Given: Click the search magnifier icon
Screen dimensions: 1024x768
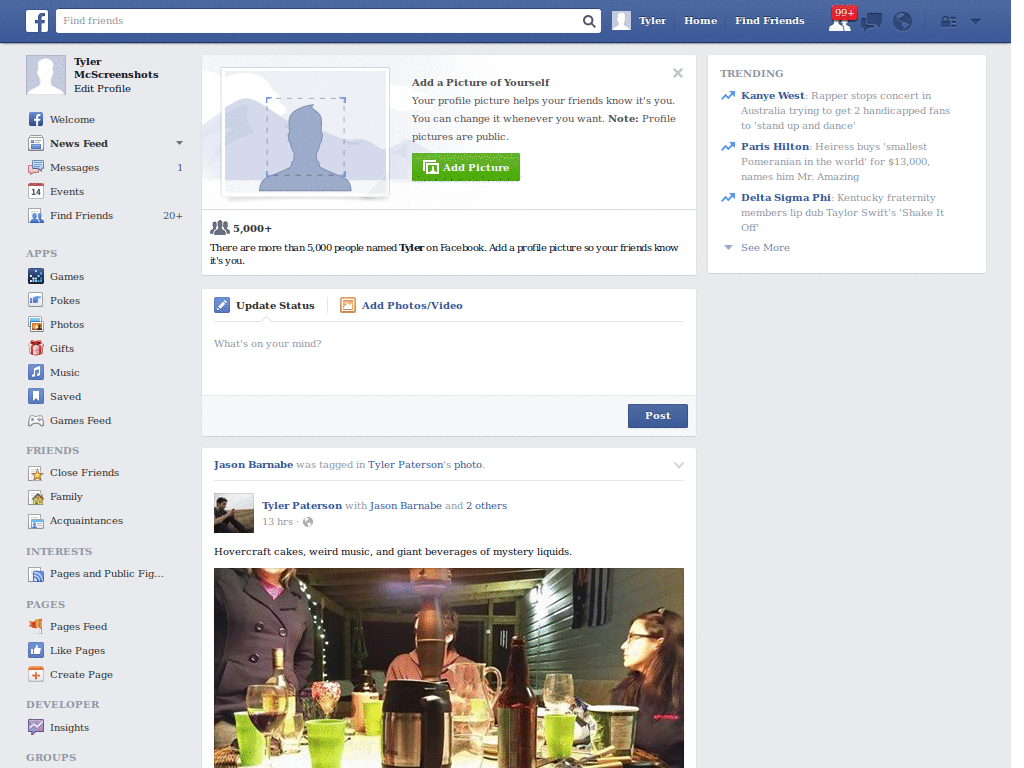Looking at the screenshot, I should coord(588,21).
